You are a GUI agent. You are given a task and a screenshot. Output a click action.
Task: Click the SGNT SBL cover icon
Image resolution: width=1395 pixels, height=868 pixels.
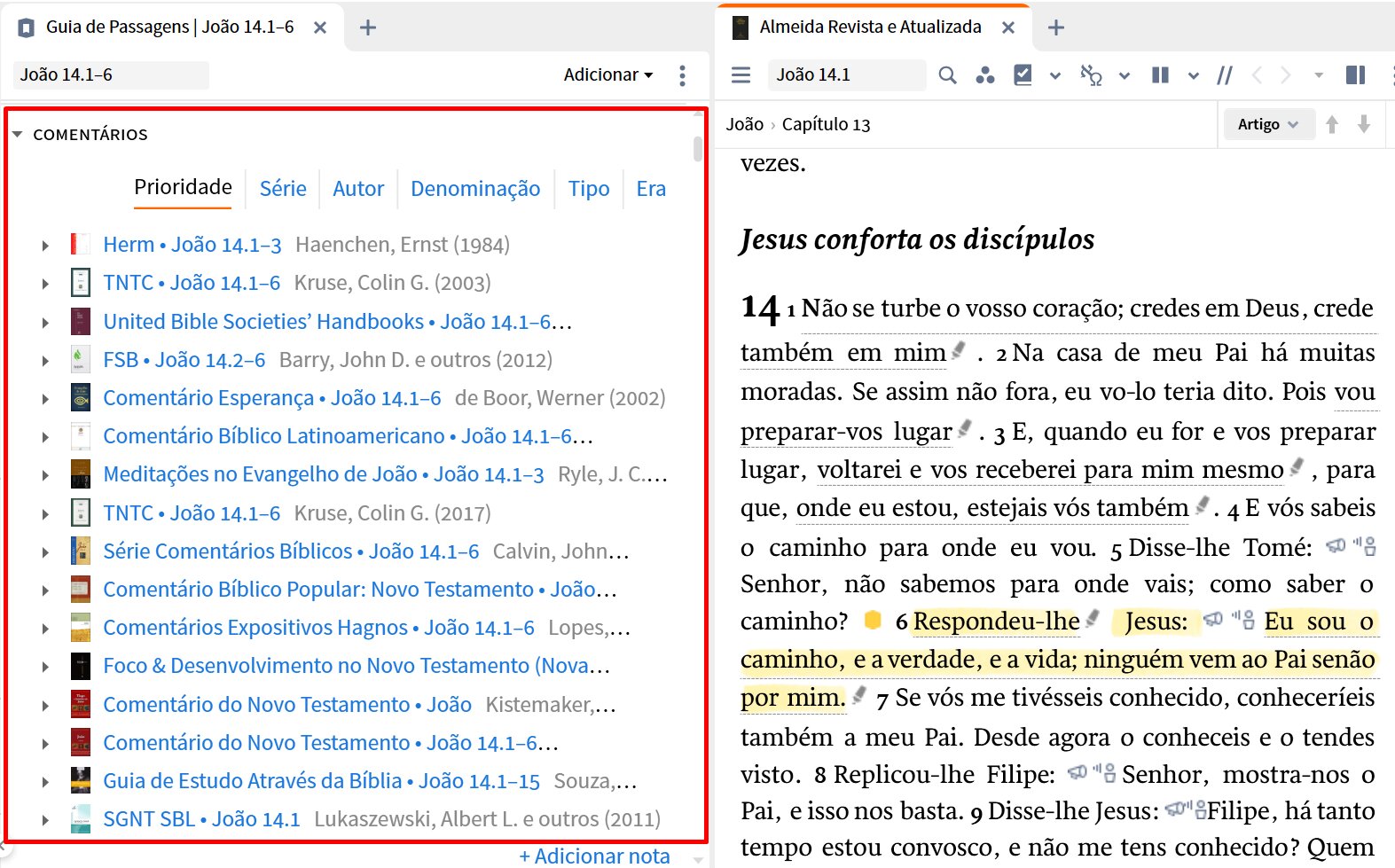[x=80, y=818]
